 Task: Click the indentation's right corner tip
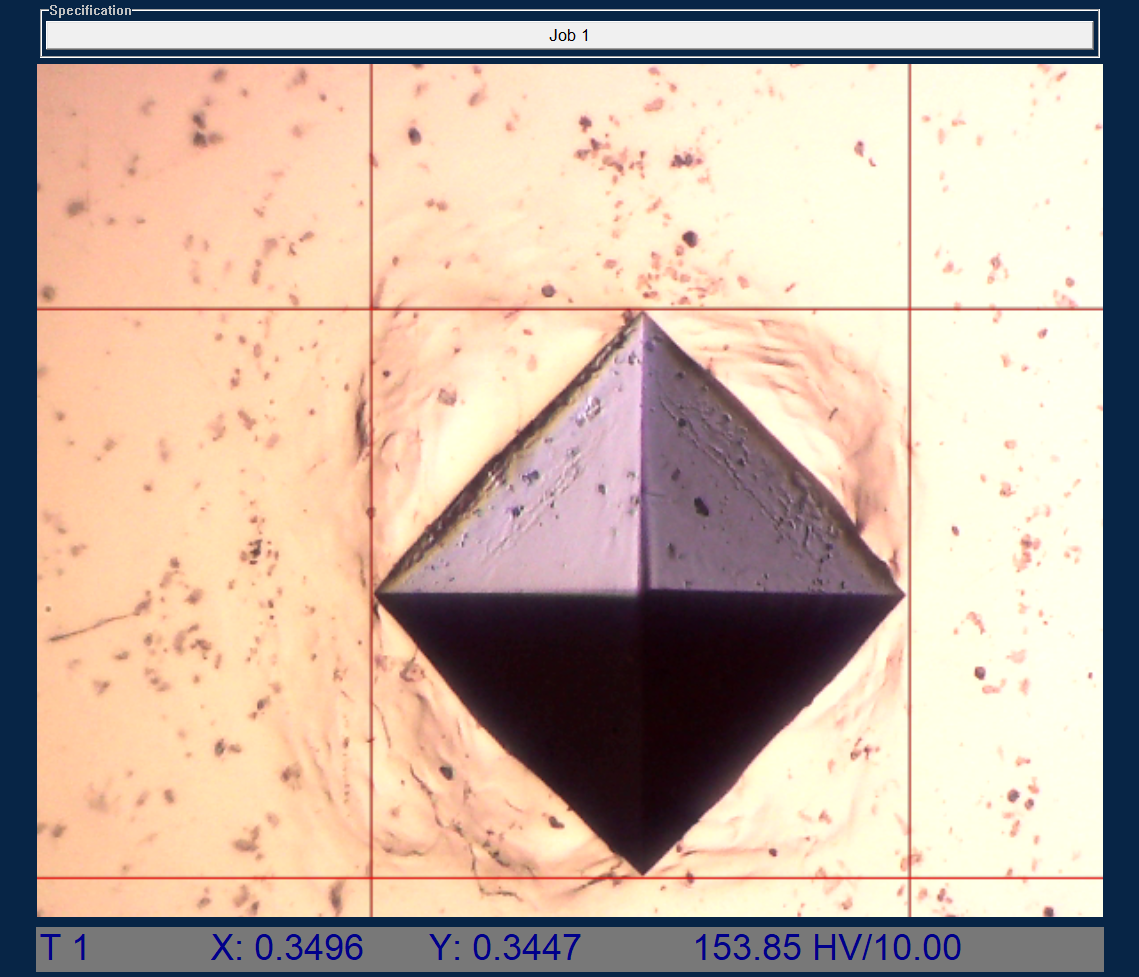(x=903, y=595)
